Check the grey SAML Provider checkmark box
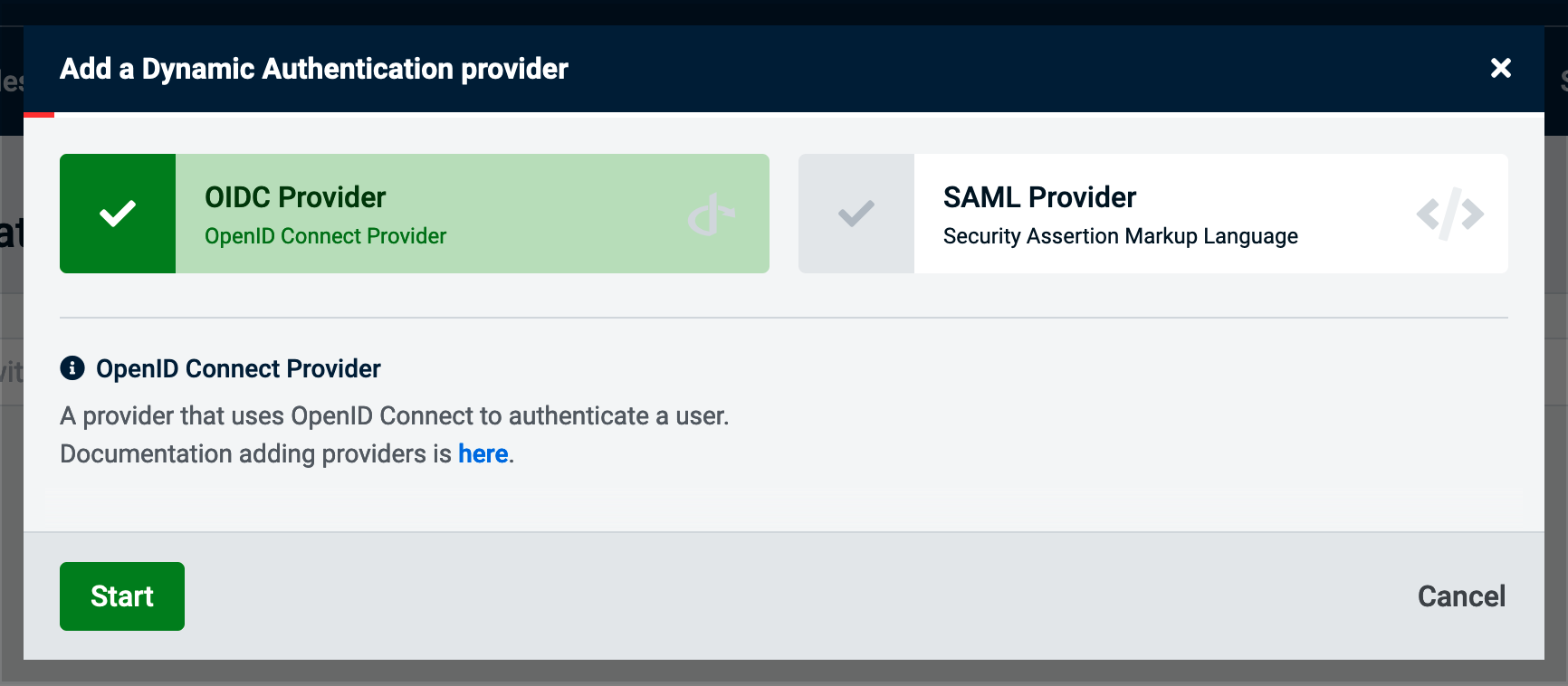1568x686 pixels. click(856, 214)
